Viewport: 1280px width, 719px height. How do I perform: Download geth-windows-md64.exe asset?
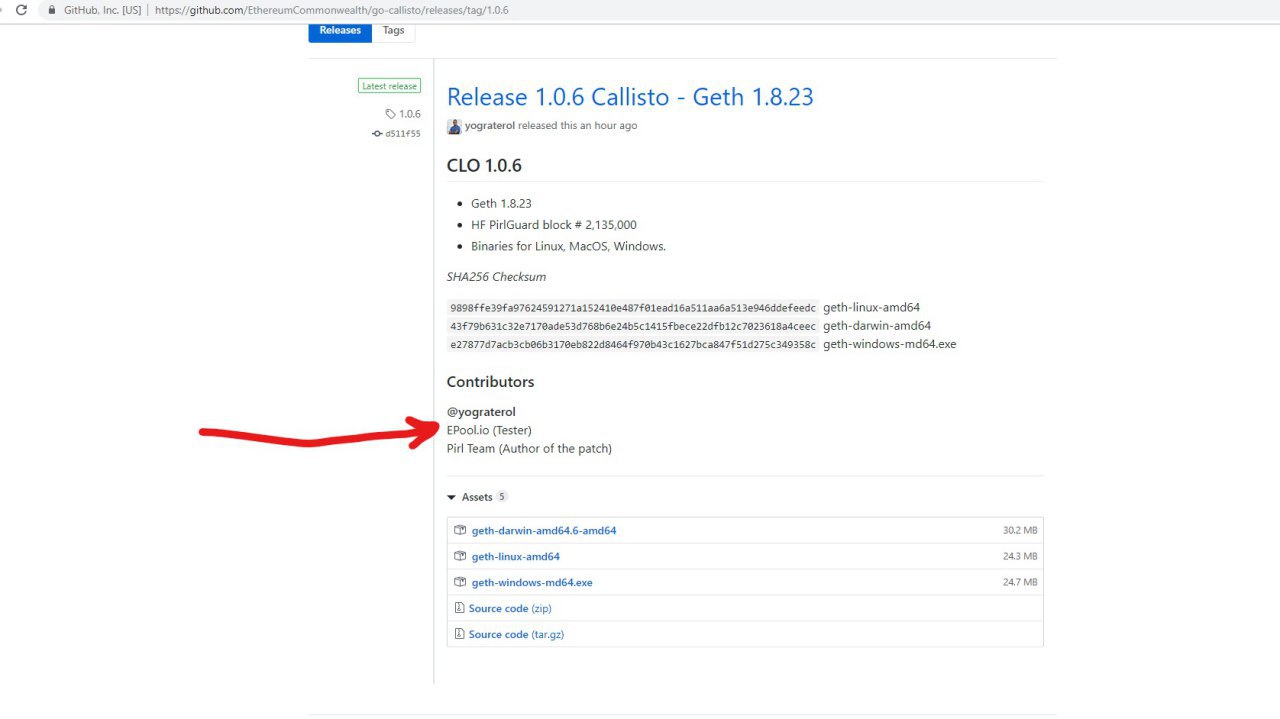point(532,583)
